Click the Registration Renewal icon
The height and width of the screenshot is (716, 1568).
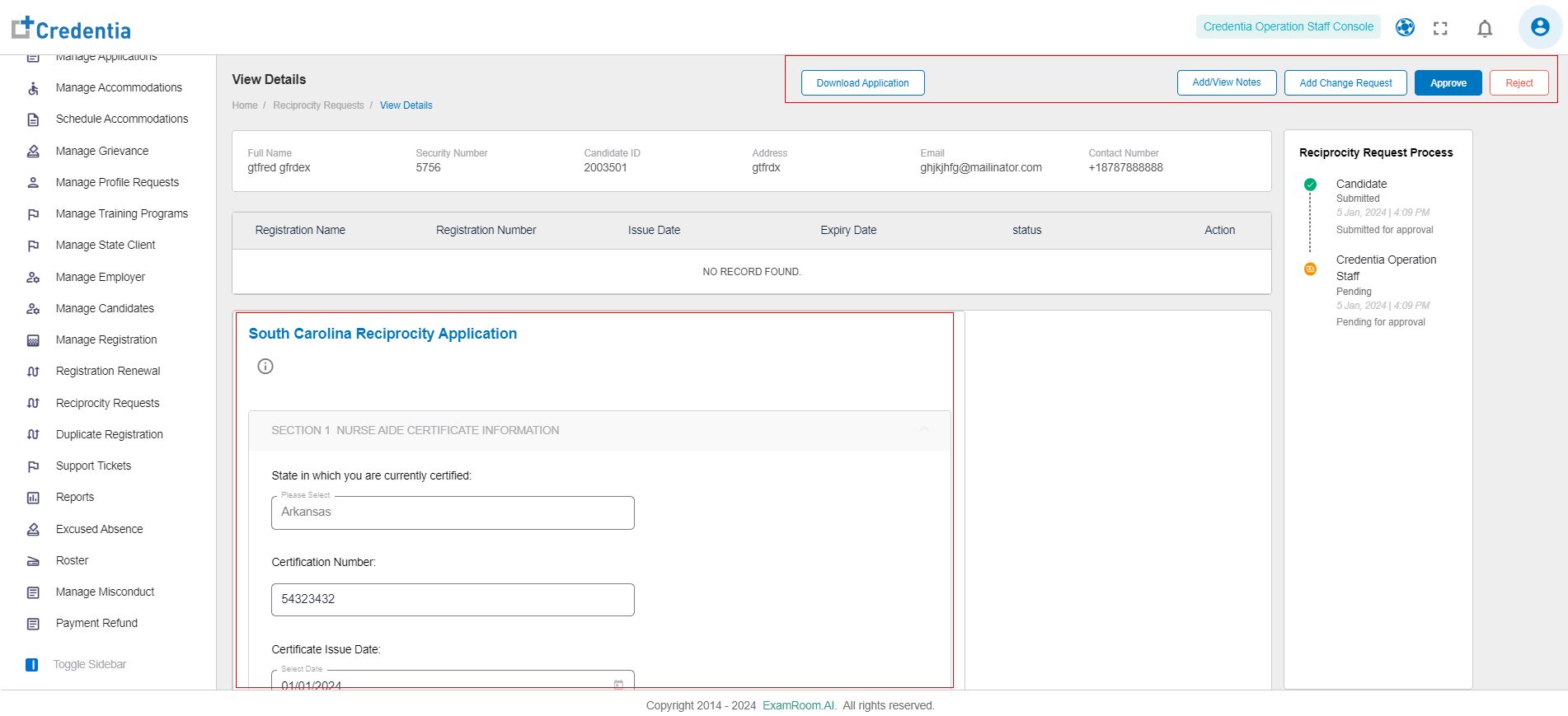(33, 372)
